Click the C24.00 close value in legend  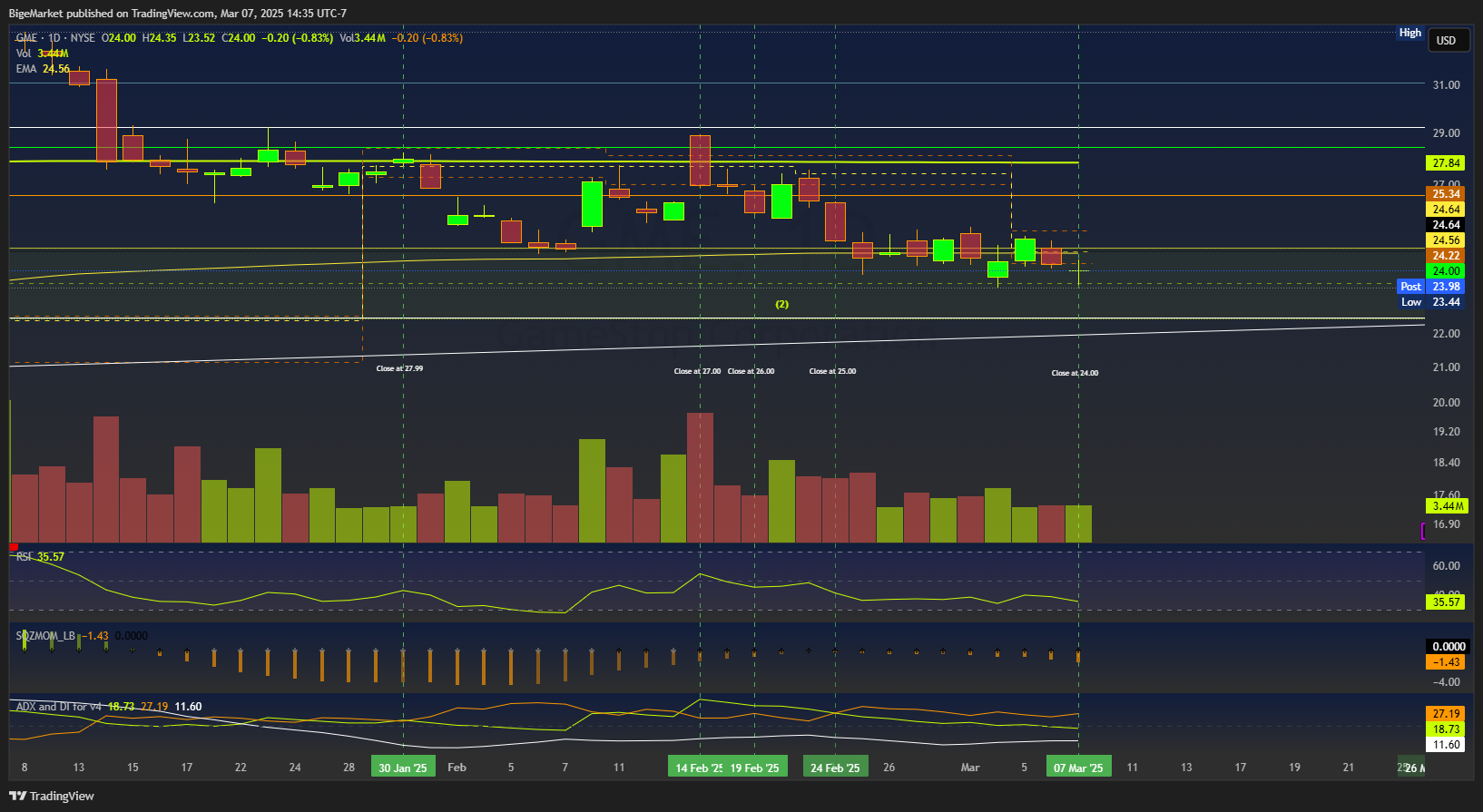239,38
